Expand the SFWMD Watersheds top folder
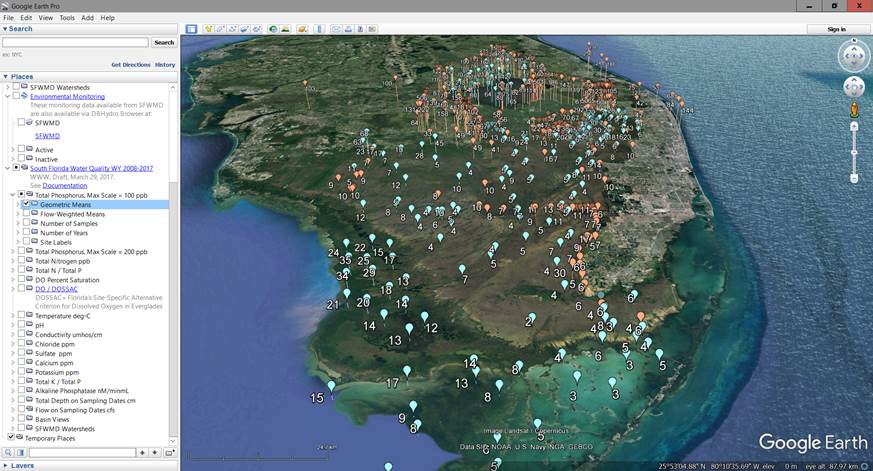This screenshot has width=873, height=471. (8, 87)
